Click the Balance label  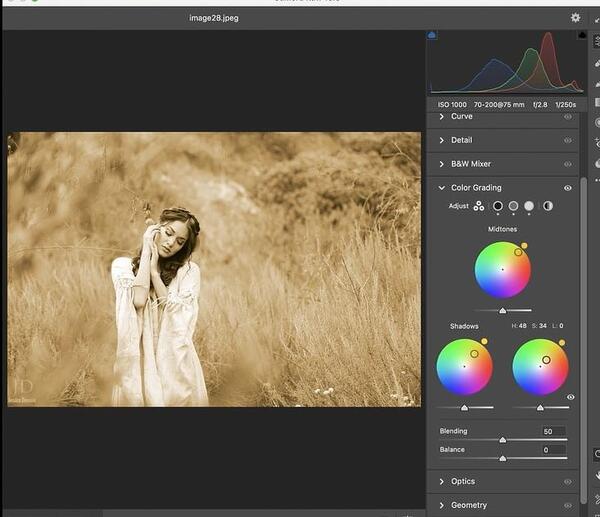point(452,449)
